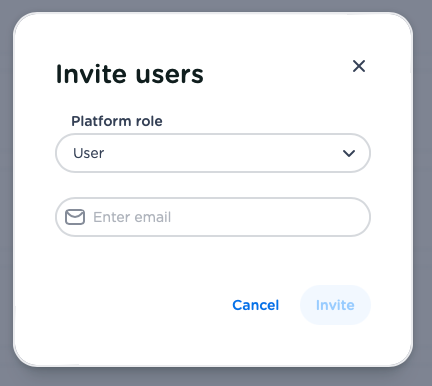This screenshot has height=386, width=432.
Task: Close the Invite users dialog with X
Action: click(359, 66)
